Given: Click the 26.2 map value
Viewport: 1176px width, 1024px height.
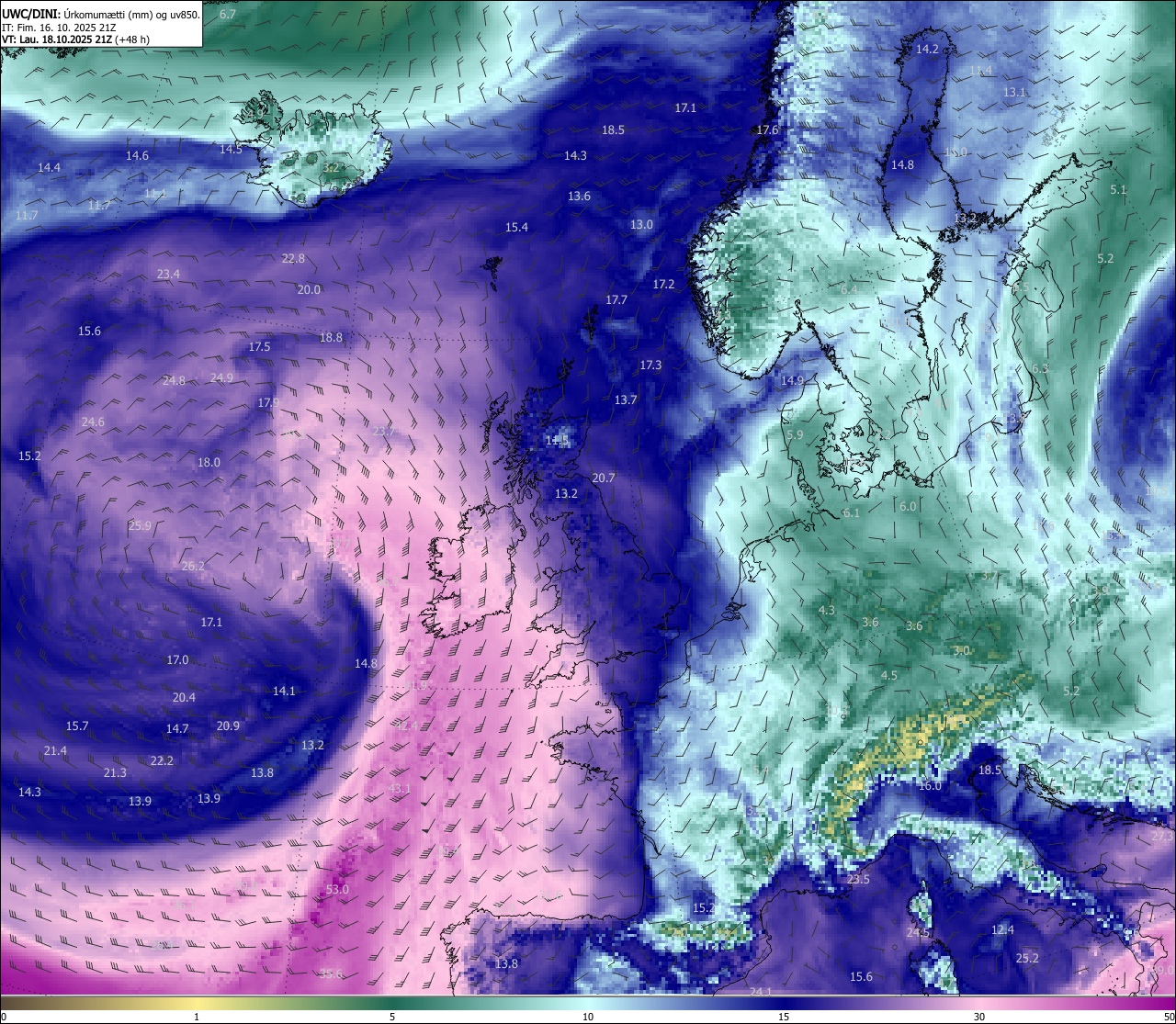Looking at the screenshot, I should pyautogui.click(x=193, y=566).
